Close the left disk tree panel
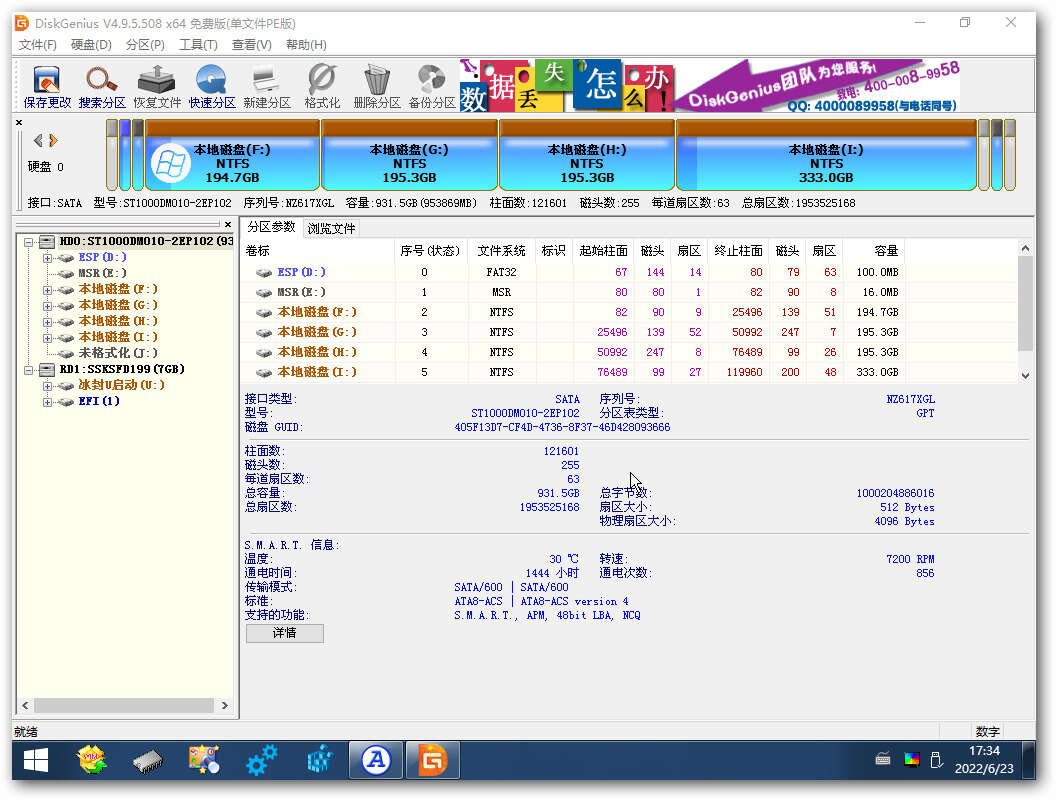The image size is (1056, 800). (228, 224)
